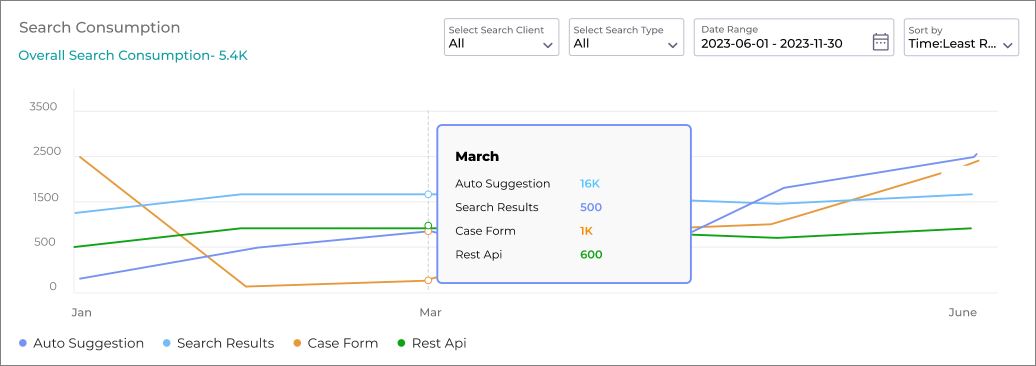Click the June x-axis label
This screenshot has height=366, width=1036.
tap(962, 312)
